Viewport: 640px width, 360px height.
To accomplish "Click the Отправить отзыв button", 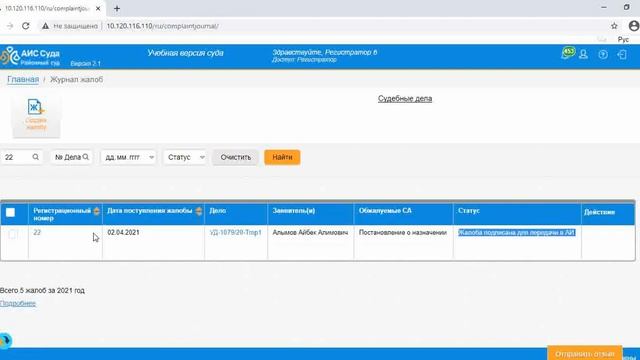I will coord(584,353).
